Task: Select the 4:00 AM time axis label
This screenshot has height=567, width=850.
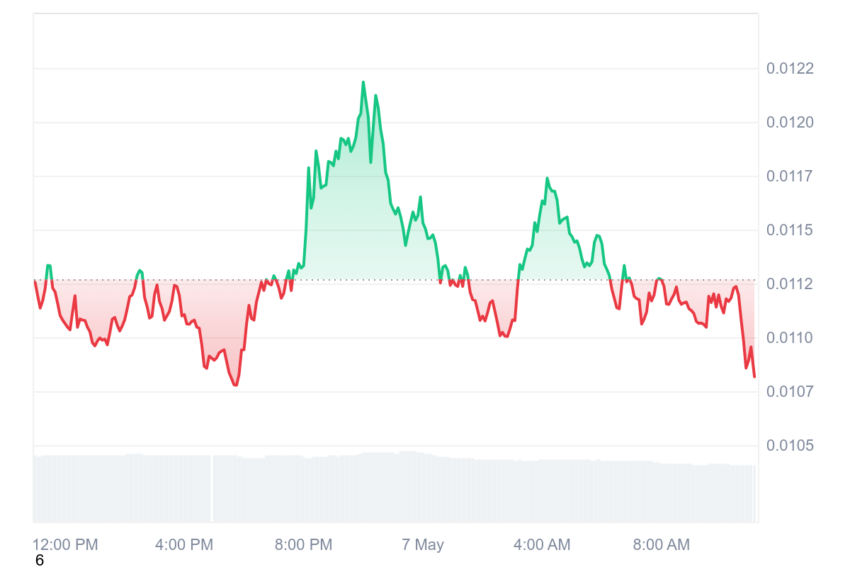Action: 542,544
